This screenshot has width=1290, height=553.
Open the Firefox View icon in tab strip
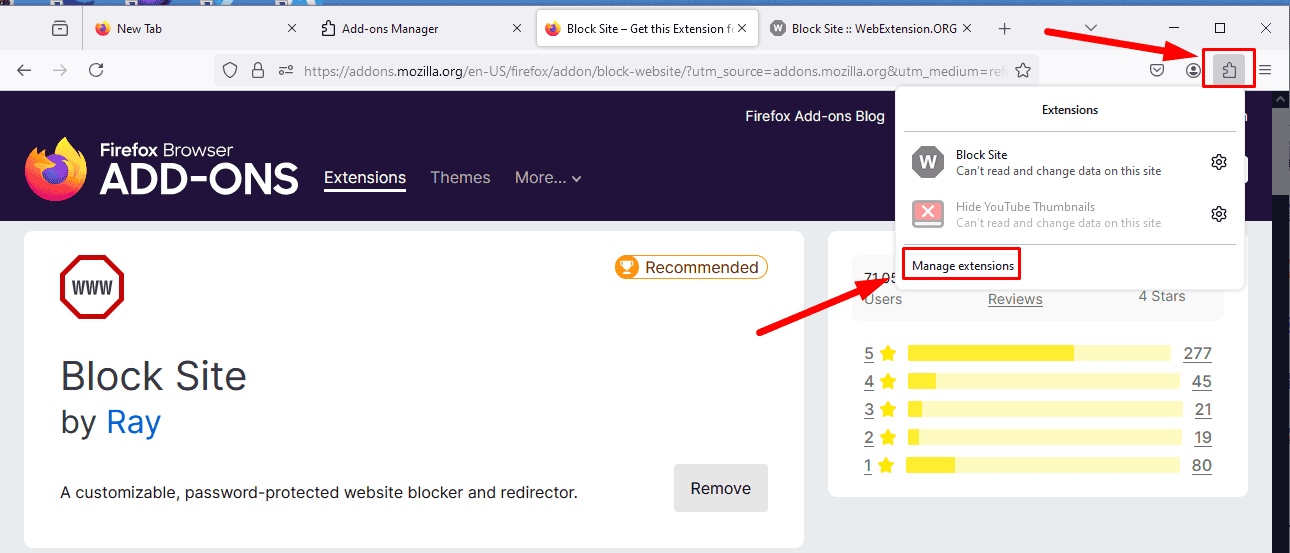pos(60,29)
